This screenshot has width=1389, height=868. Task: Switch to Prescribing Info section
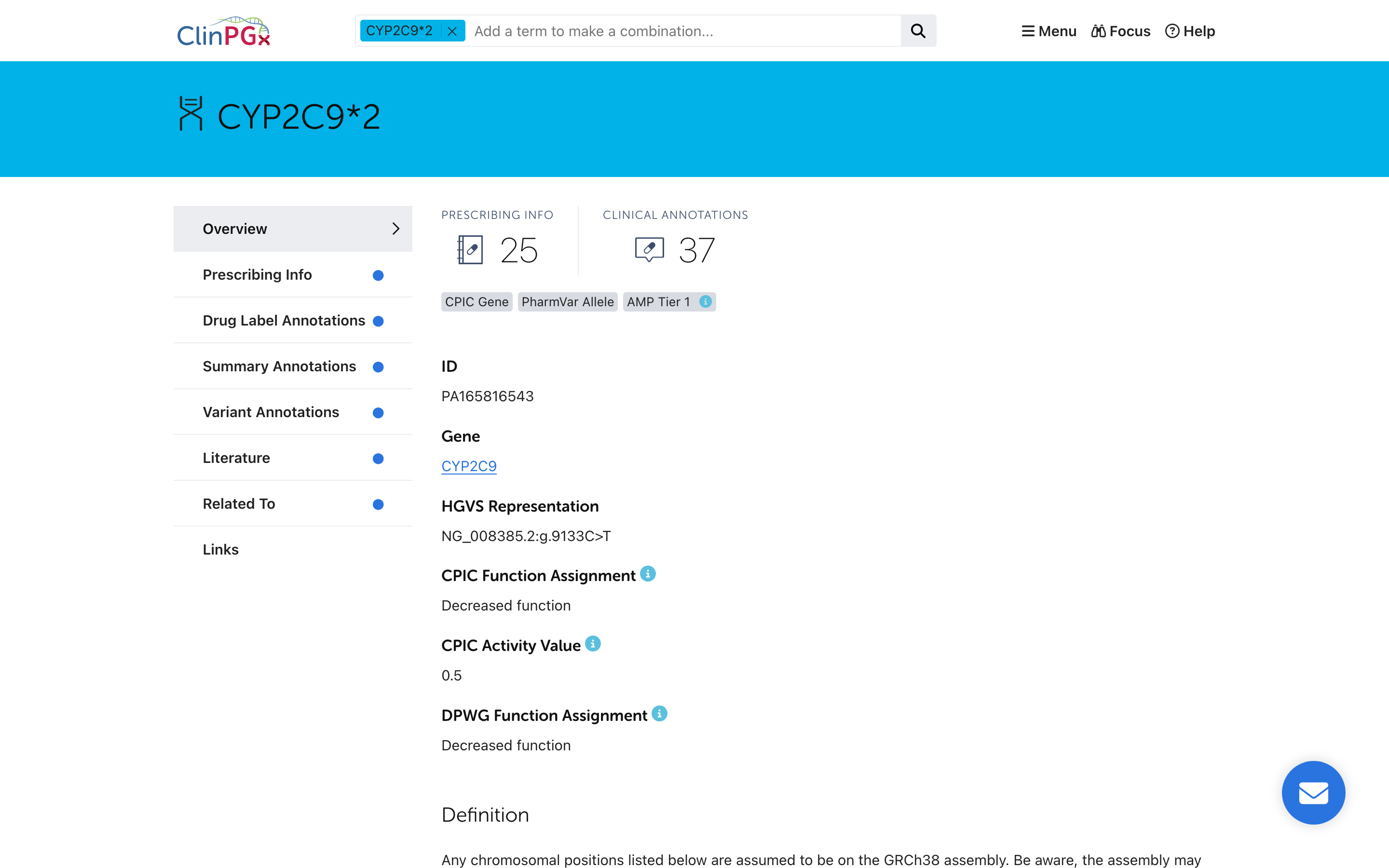(257, 274)
